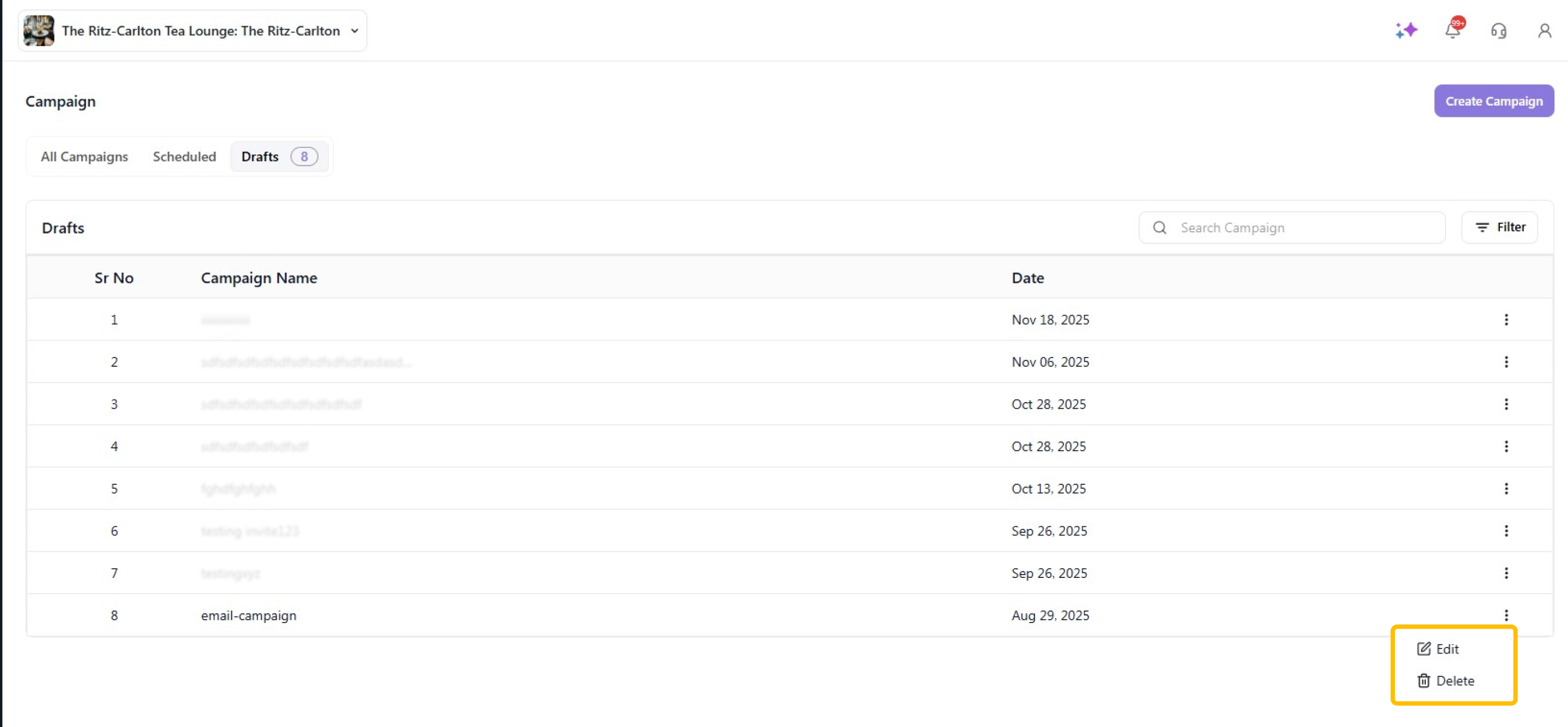The width and height of the screenshot is (1568, 727).
Task: Open the user profile icon
Action: click(1544, 30)
